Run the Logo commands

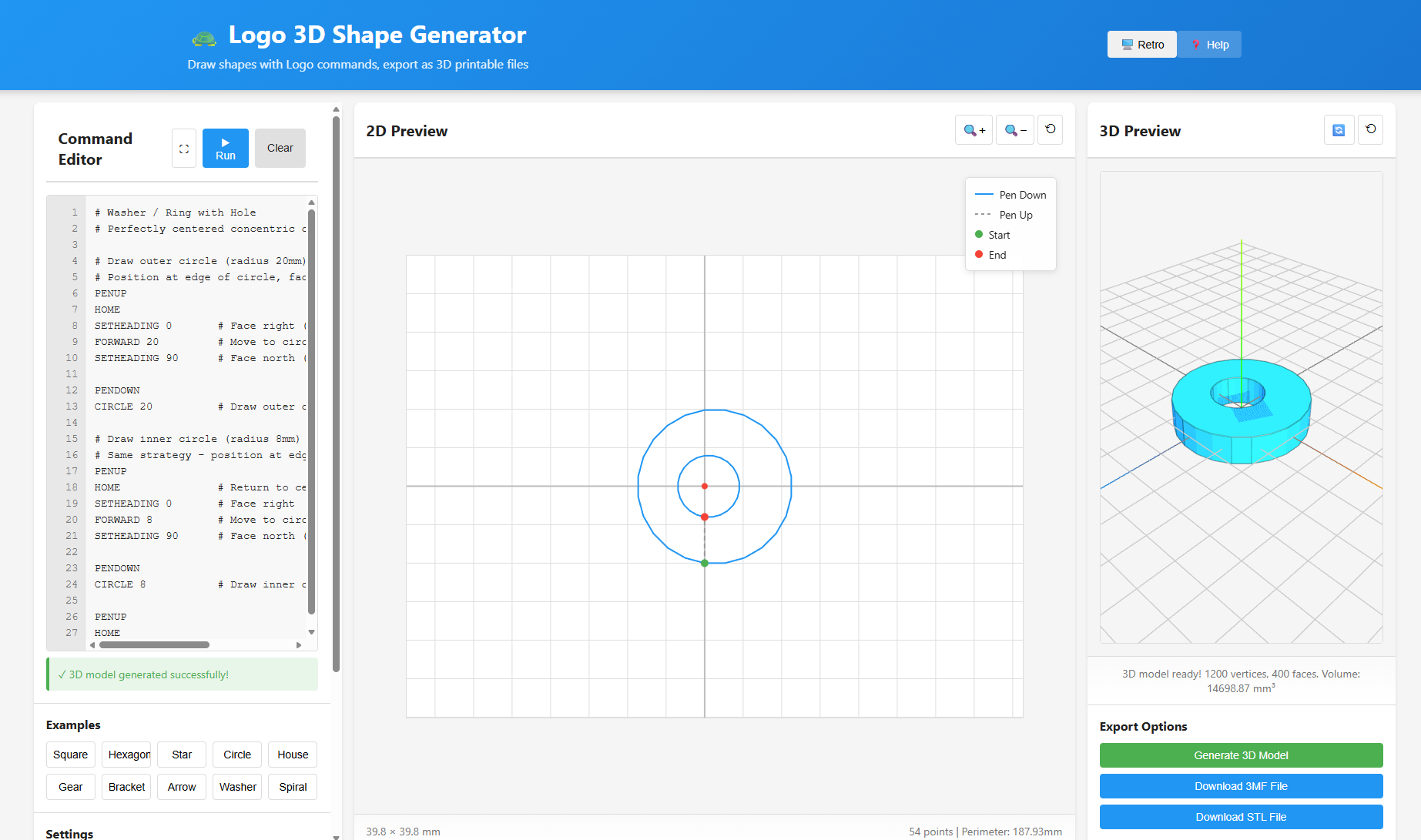pos(225,148)
